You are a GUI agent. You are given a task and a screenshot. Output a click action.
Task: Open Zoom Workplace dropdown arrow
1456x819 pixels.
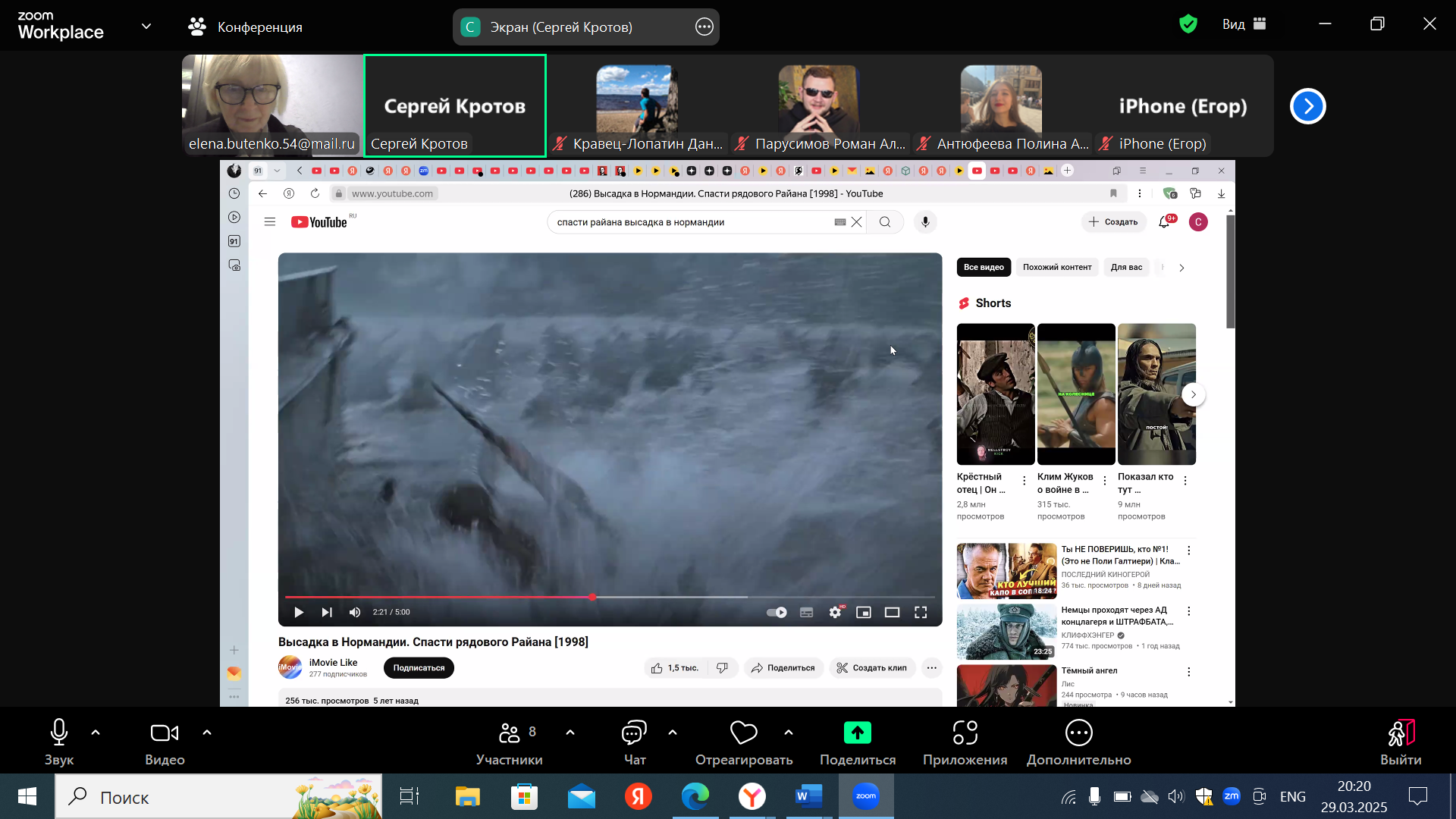[x=146, y=27]
